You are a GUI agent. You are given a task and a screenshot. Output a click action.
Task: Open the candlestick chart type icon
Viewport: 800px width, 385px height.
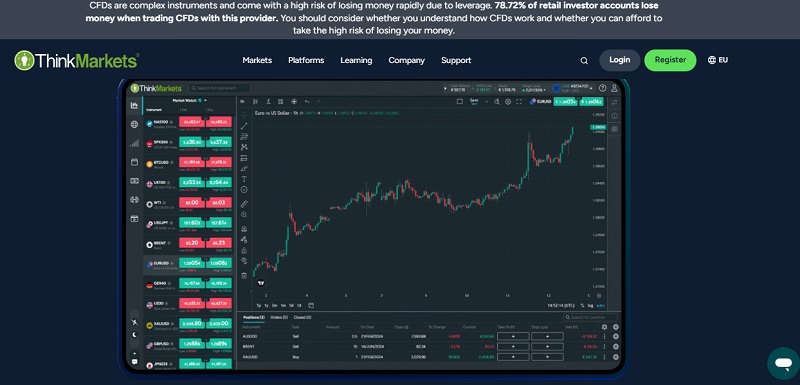pos(256,101)
